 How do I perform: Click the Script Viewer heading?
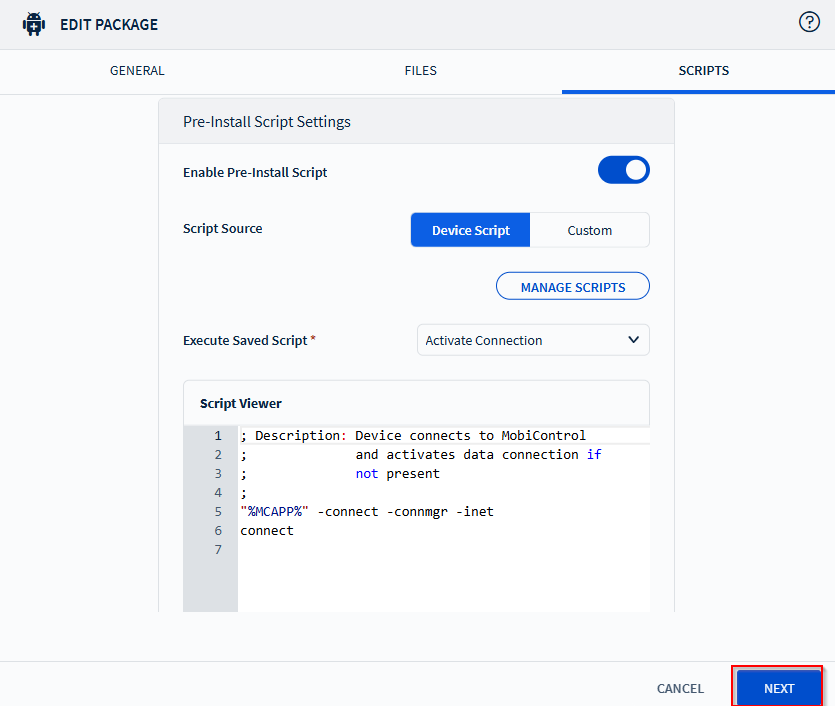pyautogui.click(x=241, y=404)
